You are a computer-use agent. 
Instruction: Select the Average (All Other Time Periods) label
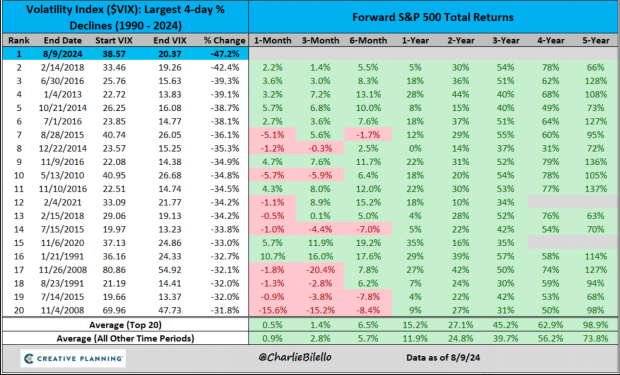[125, 339]
